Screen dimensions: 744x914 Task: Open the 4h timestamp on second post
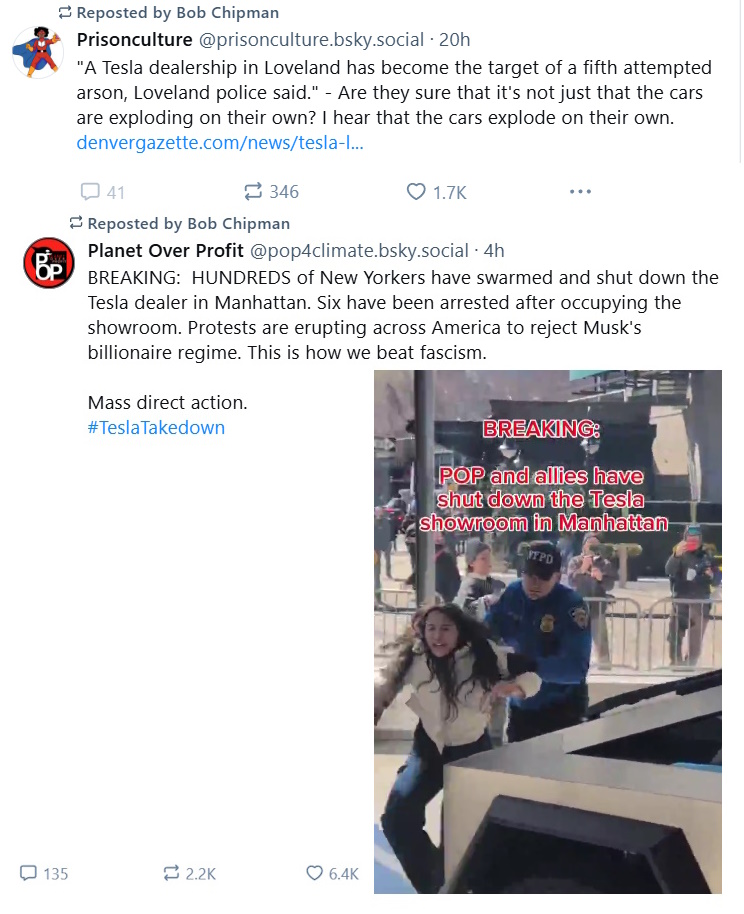[494, 251]
